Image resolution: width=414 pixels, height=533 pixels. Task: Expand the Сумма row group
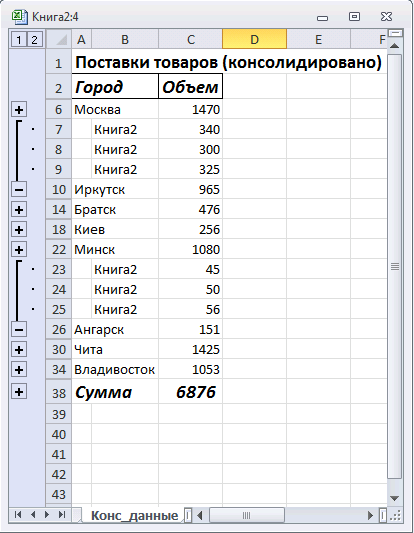(x=19, y=392)
